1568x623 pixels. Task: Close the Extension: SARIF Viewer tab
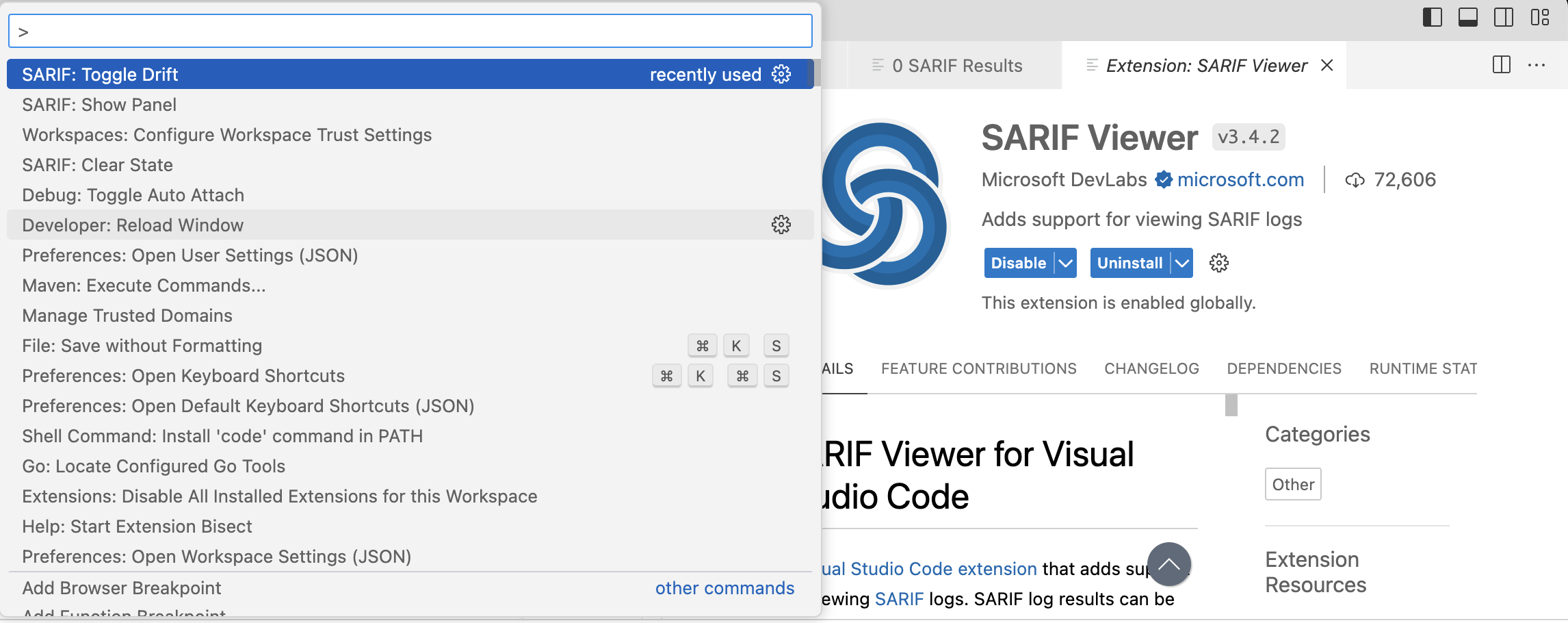click(1327, 65)
